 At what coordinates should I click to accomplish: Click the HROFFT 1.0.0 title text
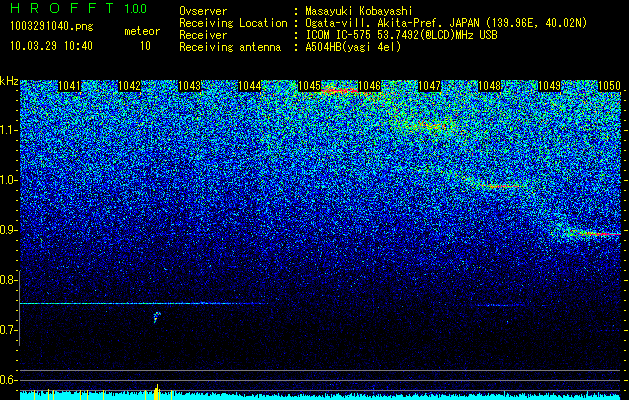pos(79,8)
